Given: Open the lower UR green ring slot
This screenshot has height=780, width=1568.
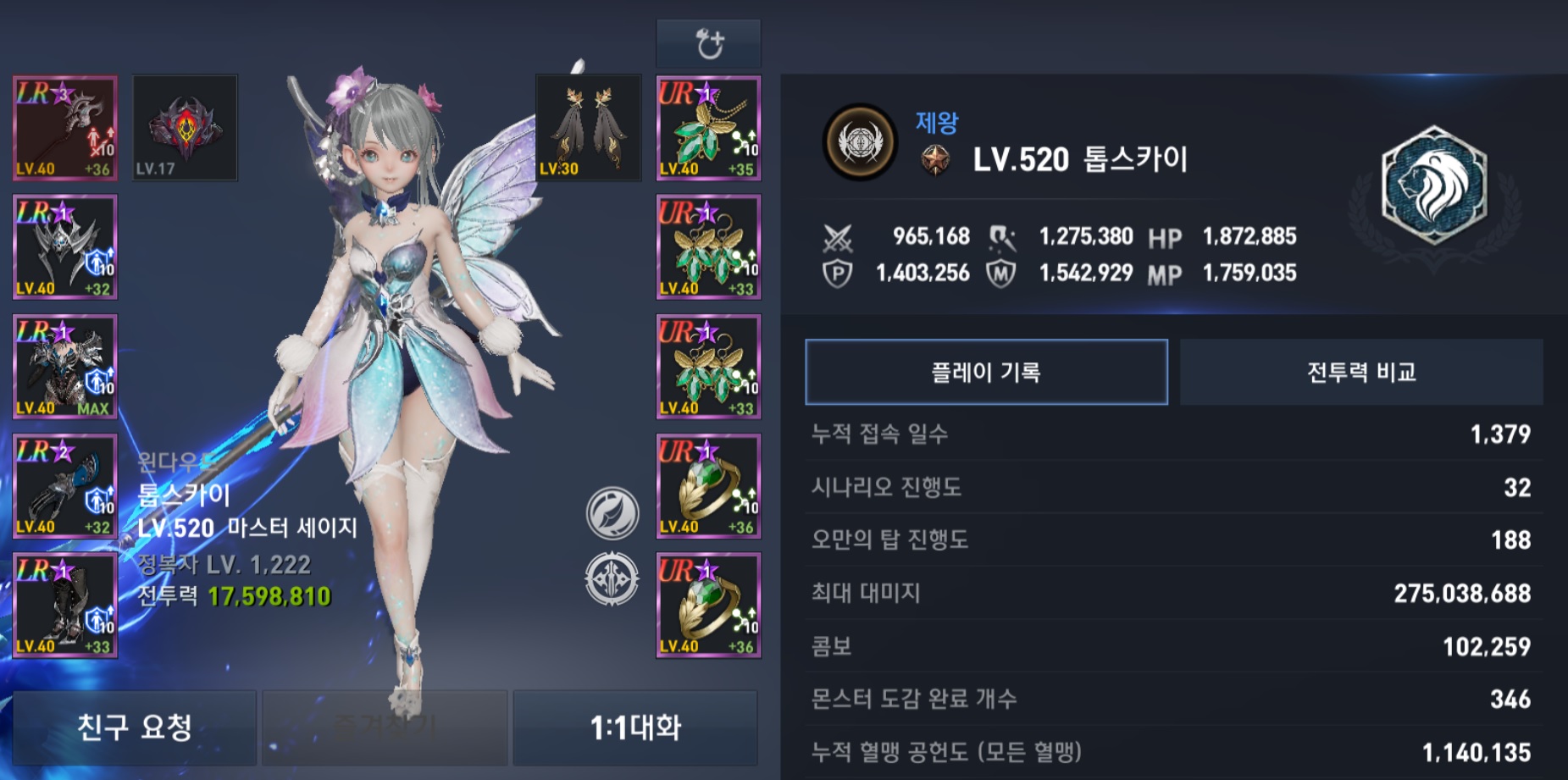Looking at the screenshot, I should click(708, 606).
